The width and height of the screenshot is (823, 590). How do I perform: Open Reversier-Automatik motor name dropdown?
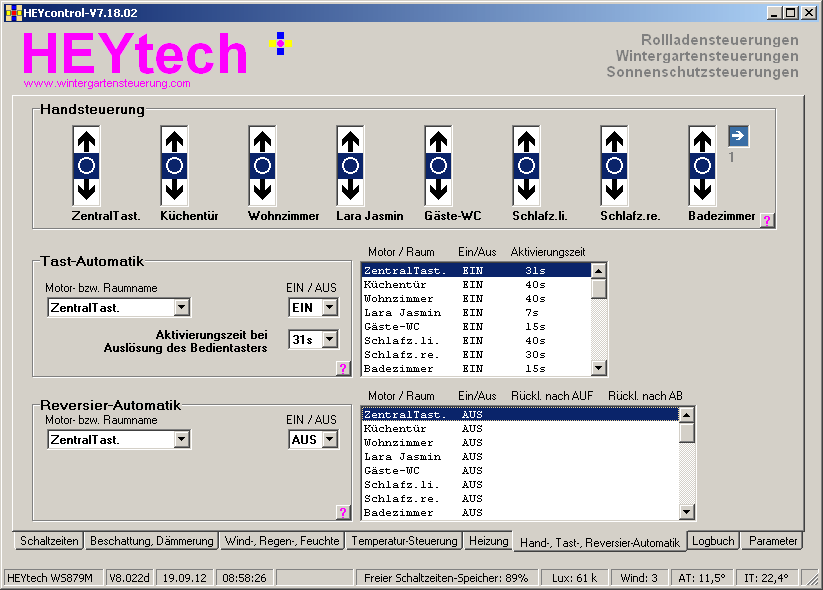[182, 439]
